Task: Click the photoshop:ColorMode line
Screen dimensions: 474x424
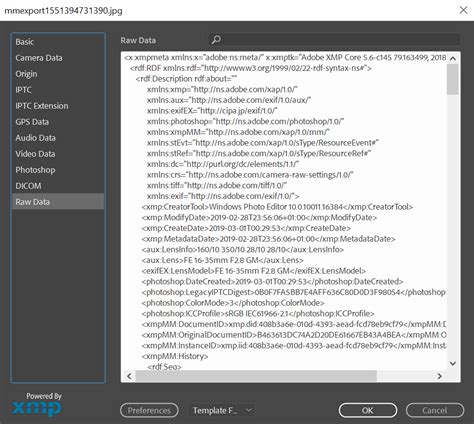Action: click(233, 303)
